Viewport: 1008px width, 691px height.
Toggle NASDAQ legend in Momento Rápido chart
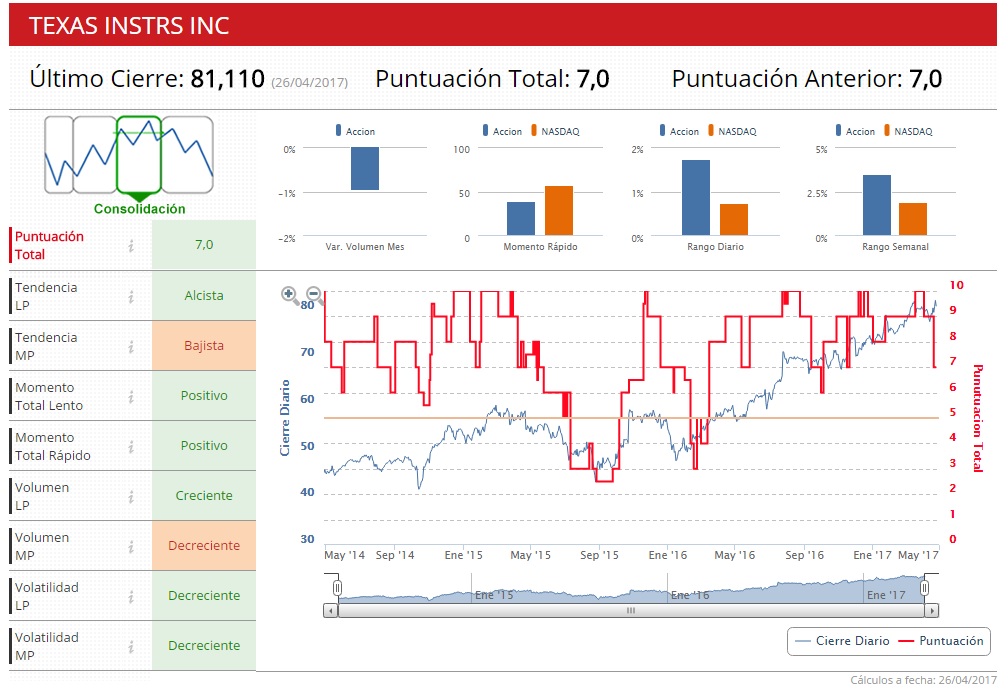click(555, 130)
